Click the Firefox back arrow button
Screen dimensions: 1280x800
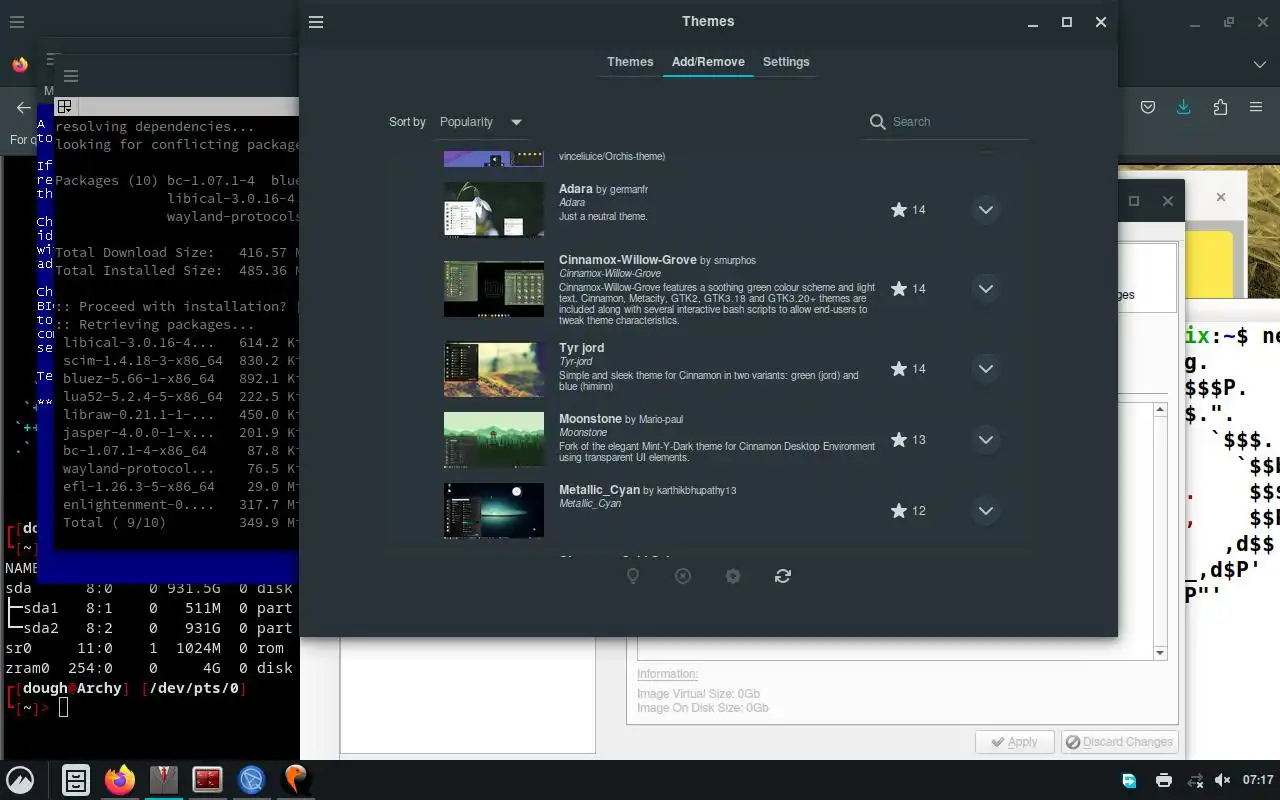pyautogui.click(x=24, y=108)
